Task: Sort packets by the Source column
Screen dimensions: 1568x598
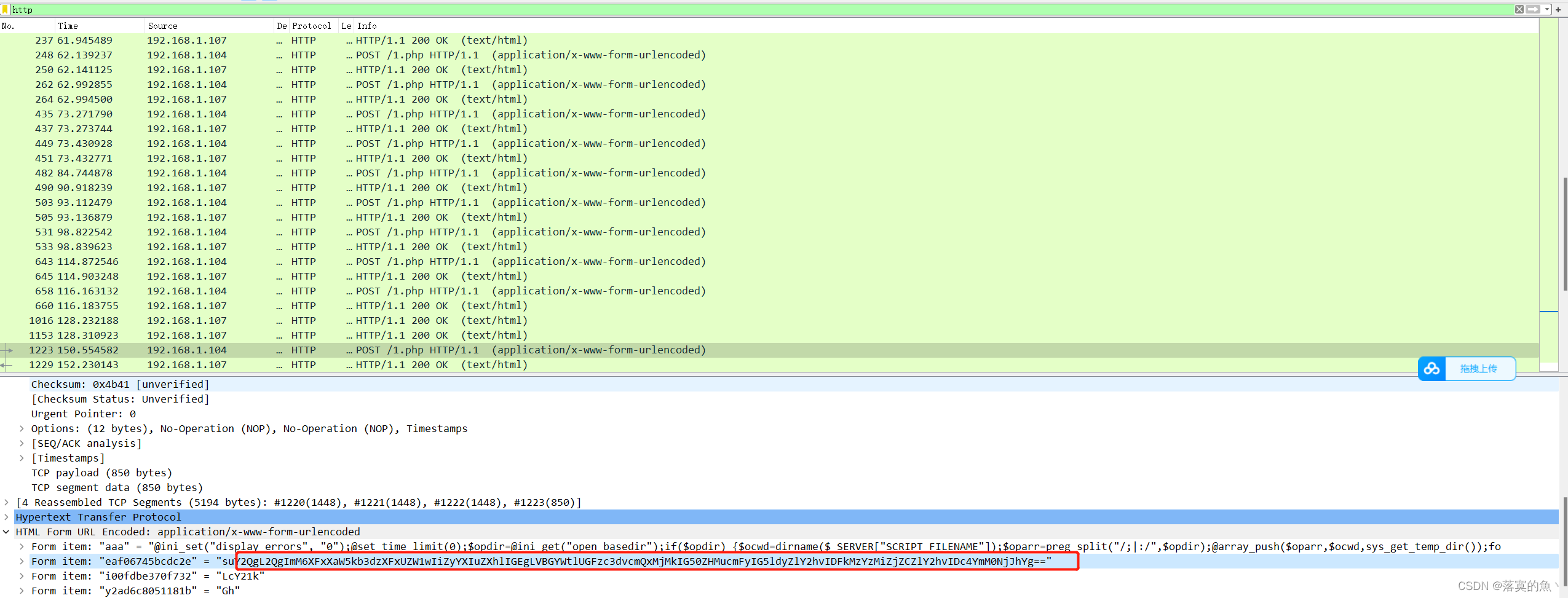Action: pos(210,26)
